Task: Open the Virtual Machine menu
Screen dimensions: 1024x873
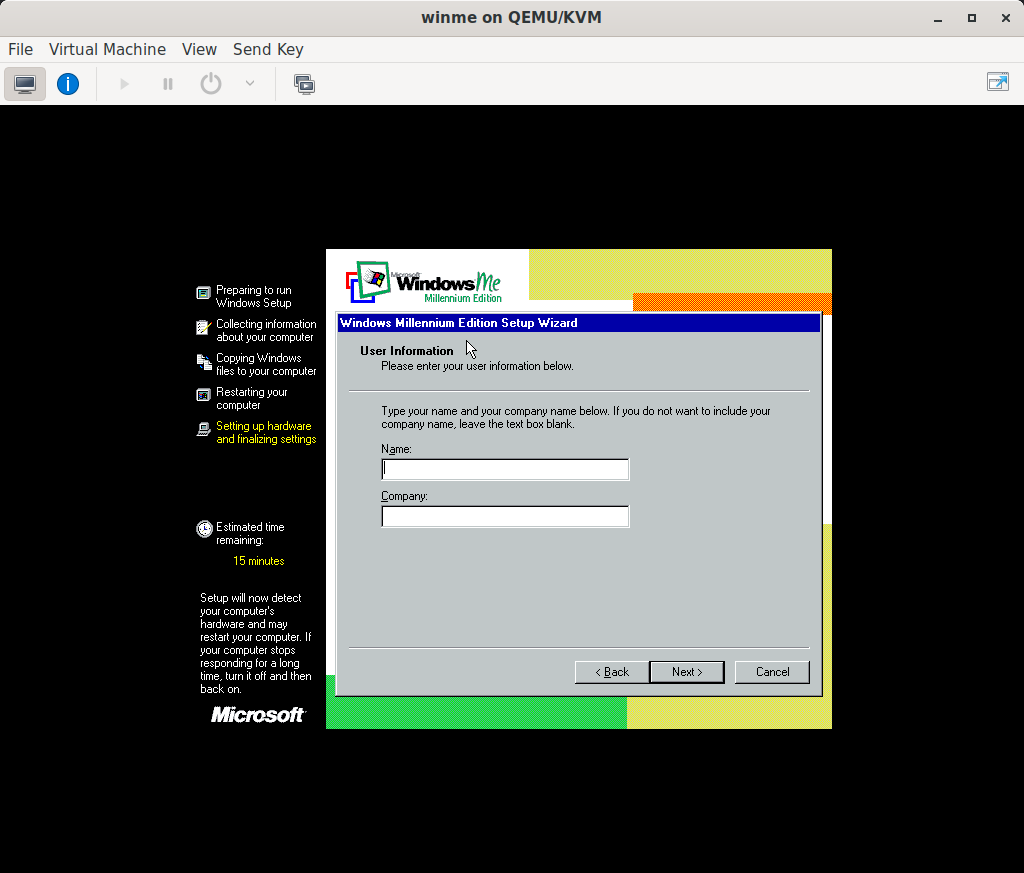Action: coord(107,50)
